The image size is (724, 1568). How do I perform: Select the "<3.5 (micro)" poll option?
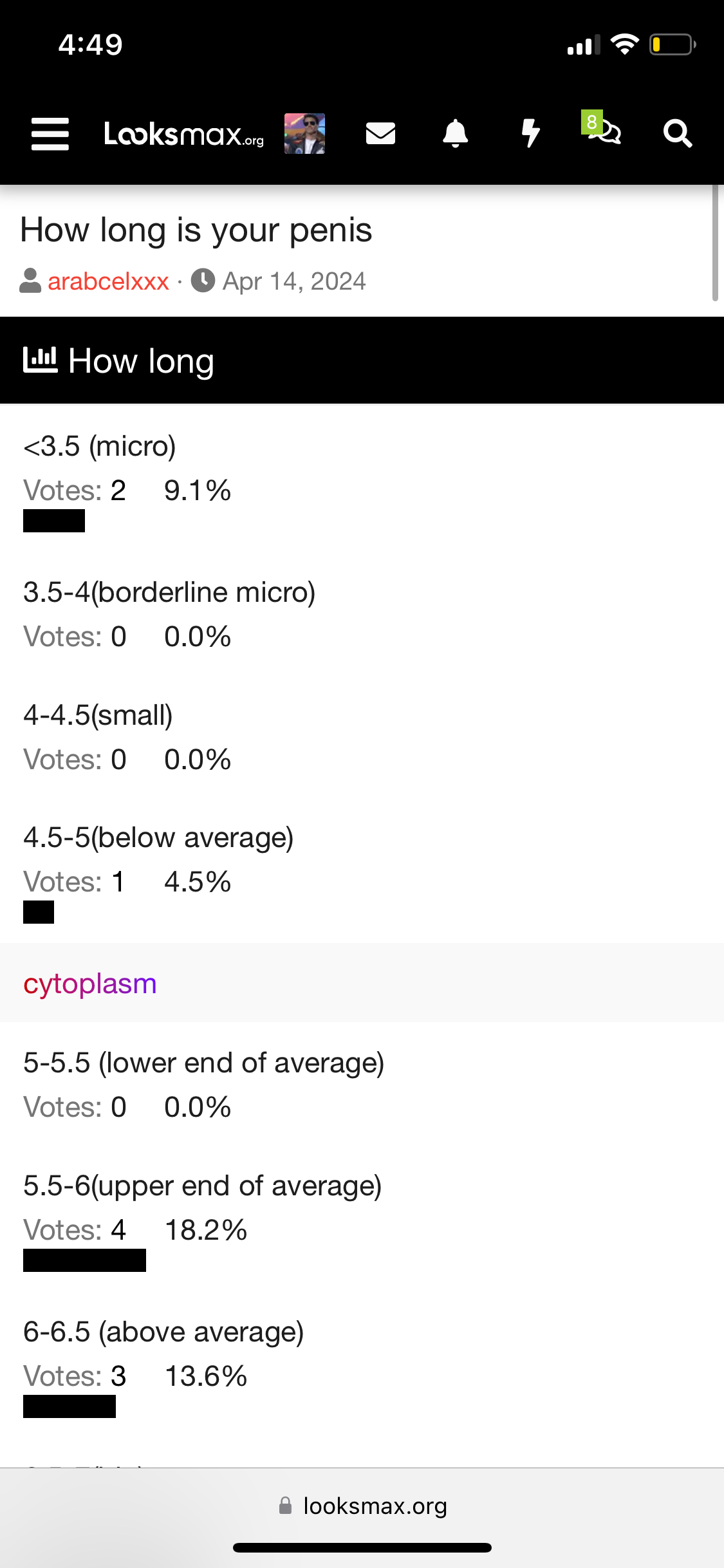point(100,446)
